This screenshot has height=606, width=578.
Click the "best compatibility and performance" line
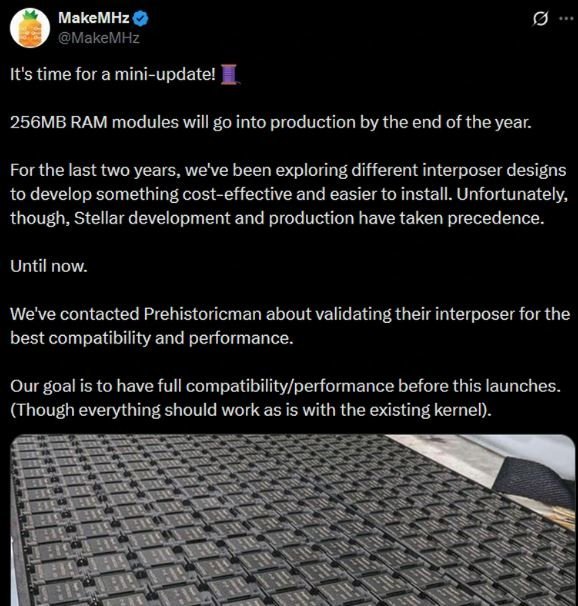click(x=151, y=338)
